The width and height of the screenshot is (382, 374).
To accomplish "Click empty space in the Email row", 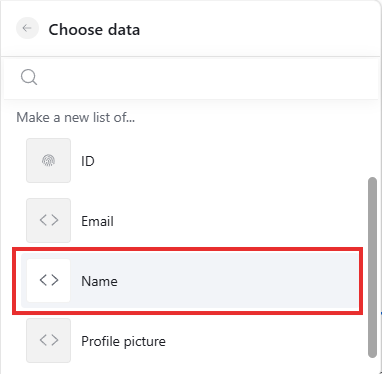I will click(x=233, y=221).
